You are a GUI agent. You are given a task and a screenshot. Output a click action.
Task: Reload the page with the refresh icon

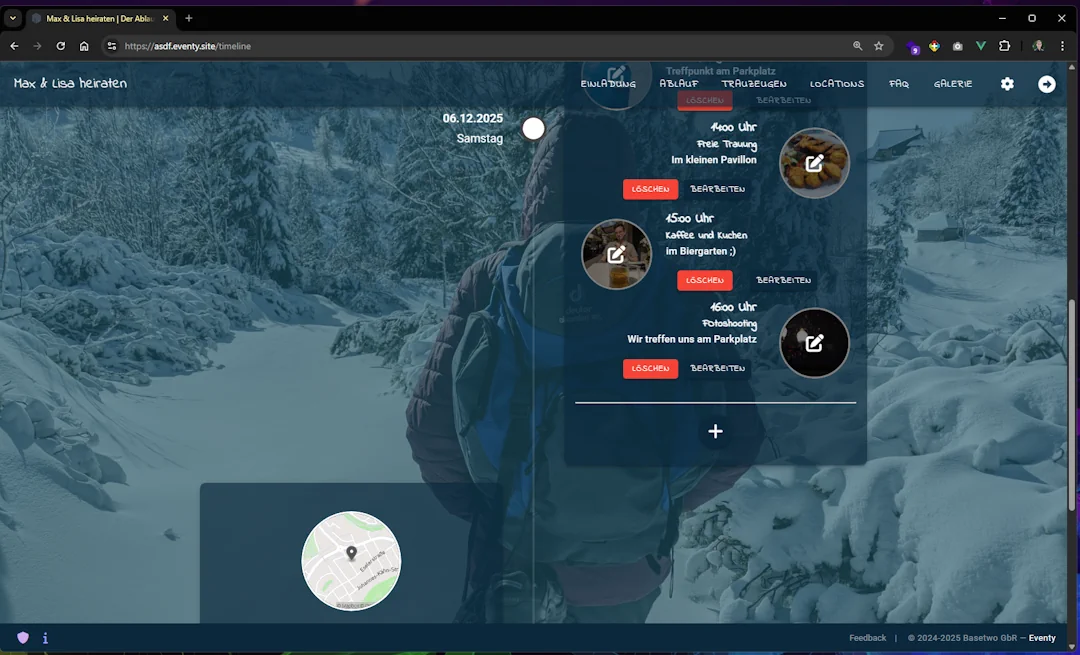[x=61, y=46]
